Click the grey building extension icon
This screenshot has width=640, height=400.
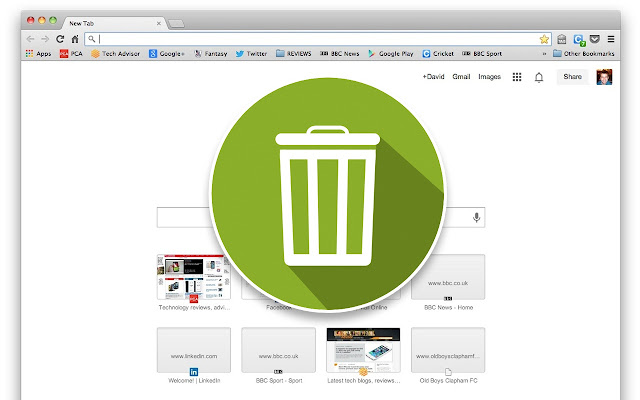tap(562, 39)
